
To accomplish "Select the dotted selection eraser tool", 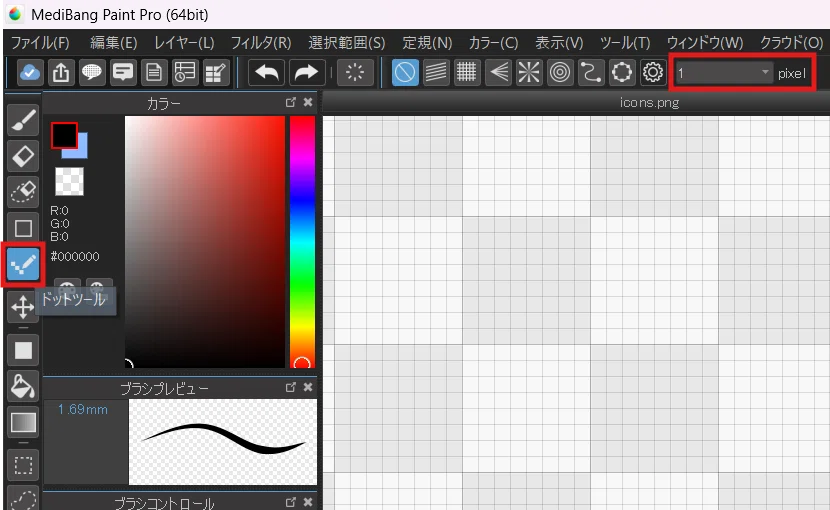I will click(x=23, y=192).
